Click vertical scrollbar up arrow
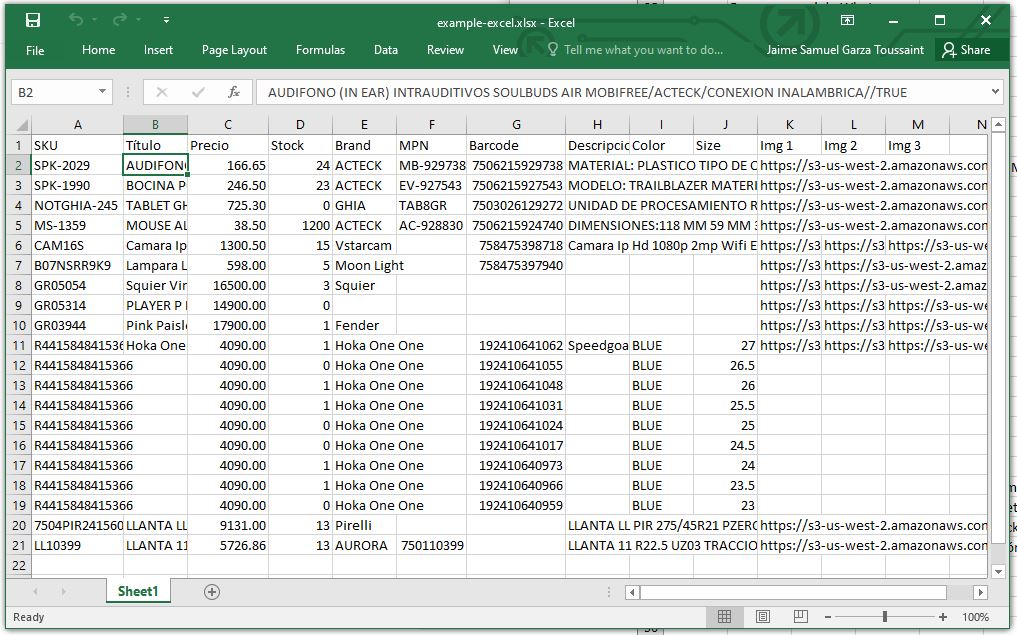The width and height of the screenshot is (1017, 635). [998, 125]
